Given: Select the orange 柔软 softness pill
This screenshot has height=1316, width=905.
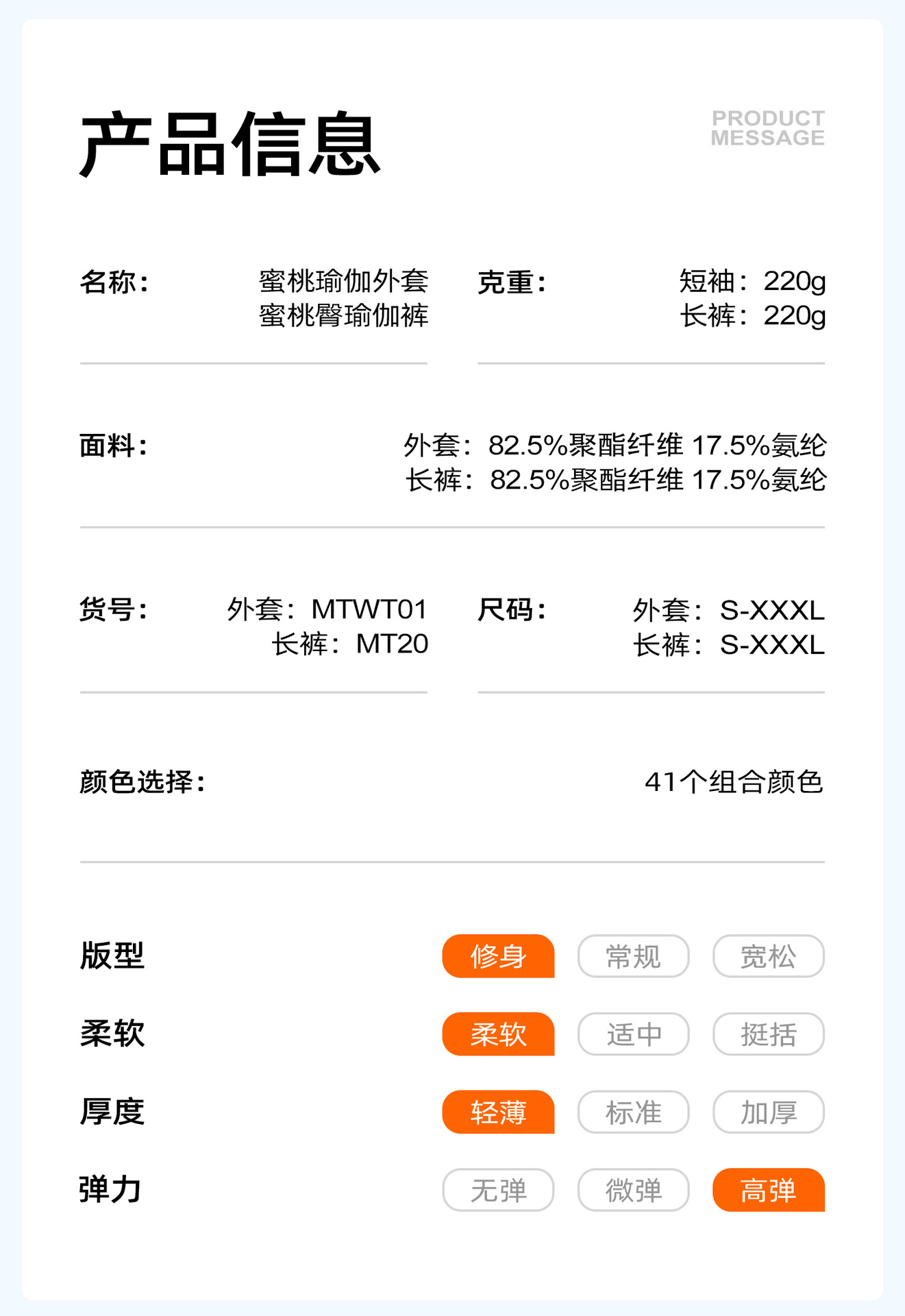Looking at the screenshot, I should tap(498, 1034).
